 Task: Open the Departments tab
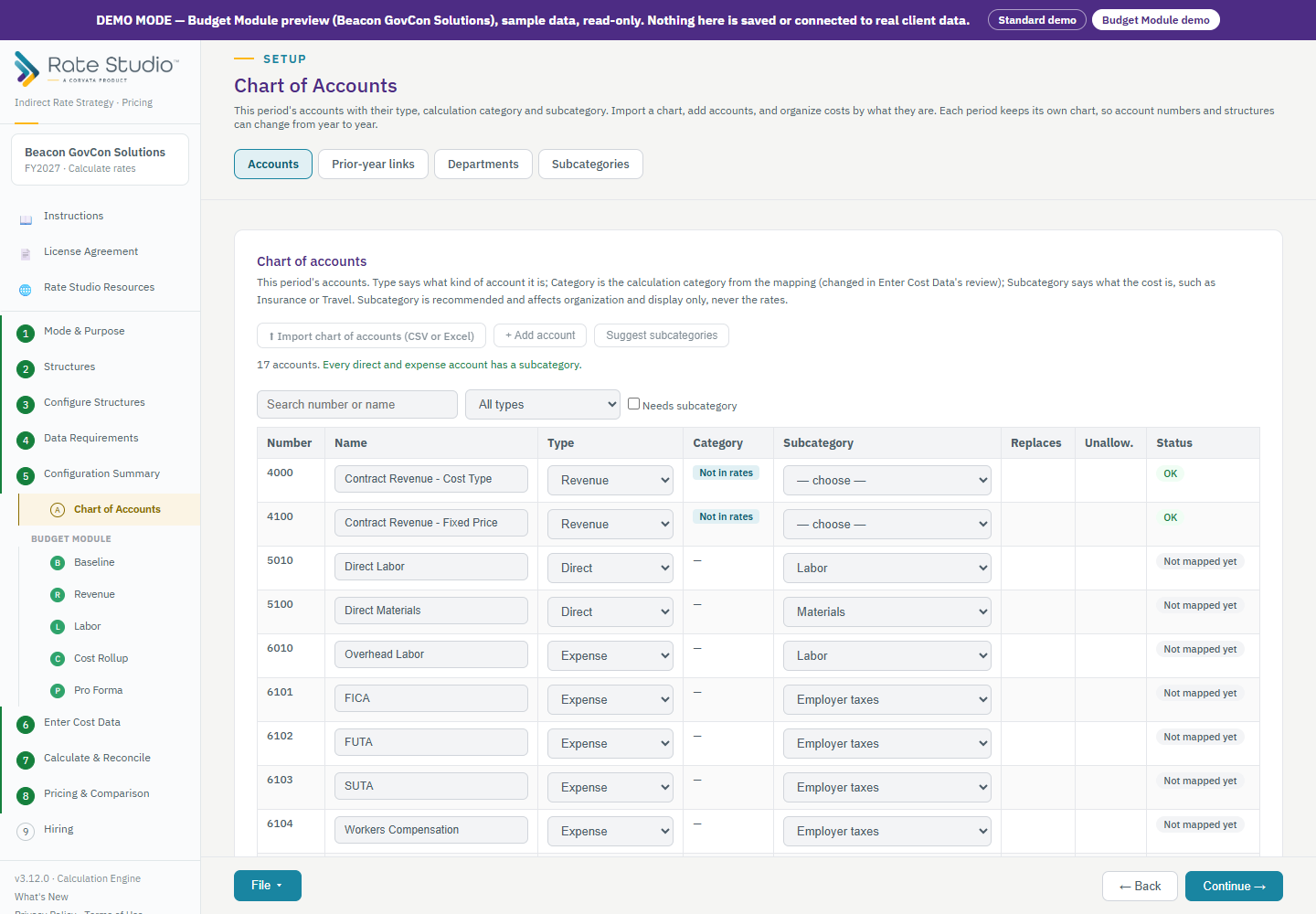coord(483,165)
